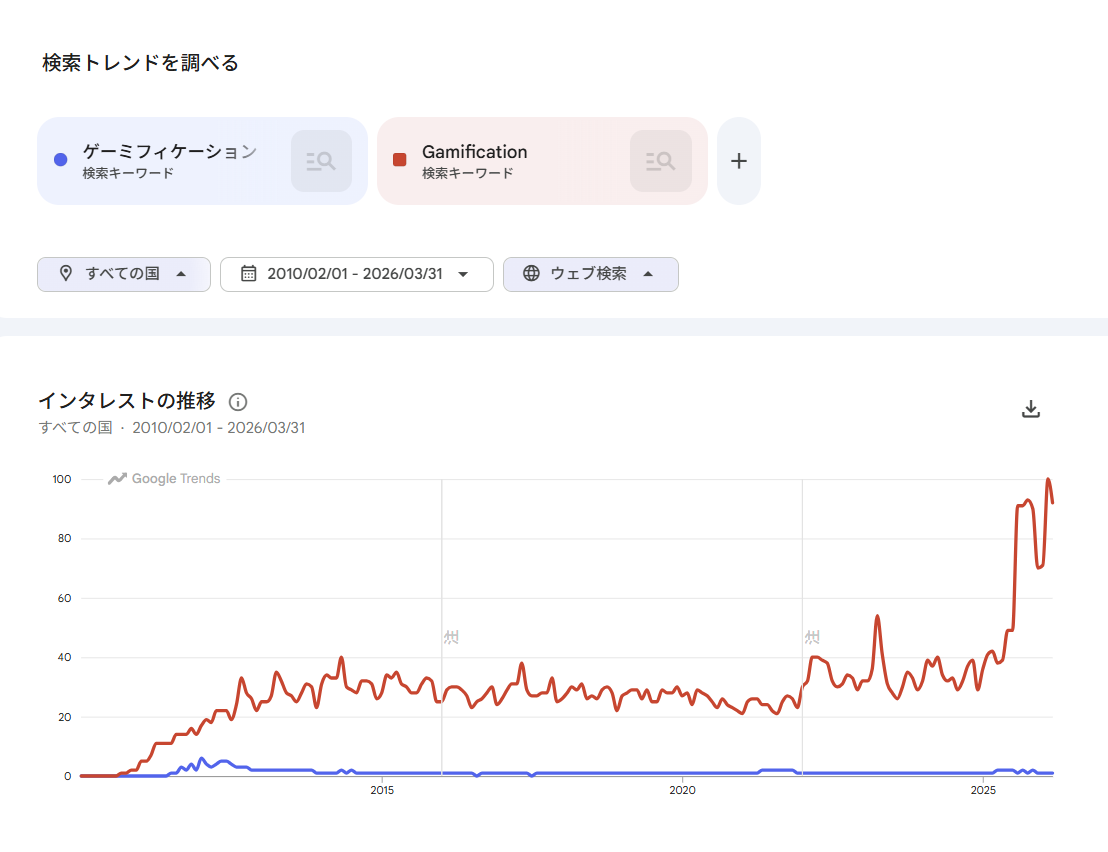Click the location pin icon
The width and height of the screenshot is (1108, 852).
66,274
